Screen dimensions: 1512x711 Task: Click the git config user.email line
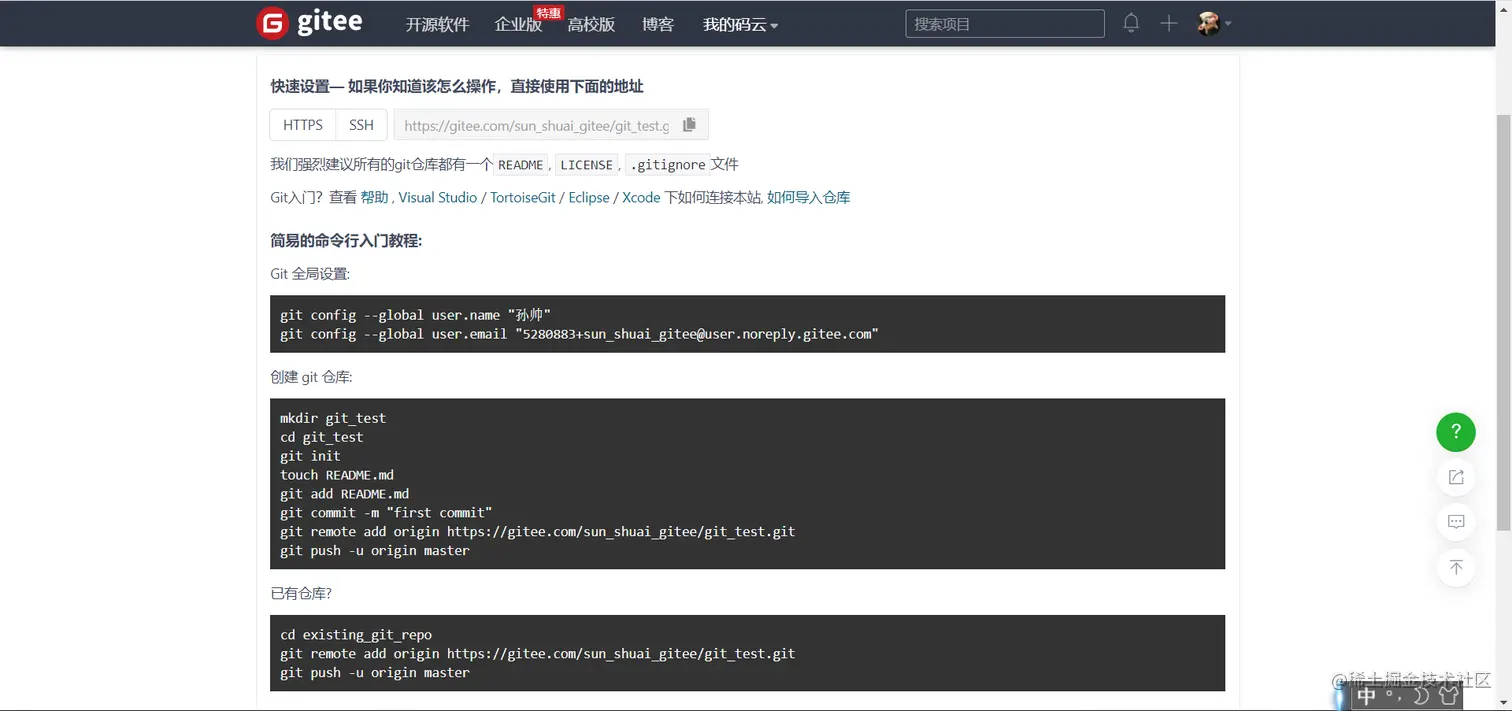(x=579, y=334)
